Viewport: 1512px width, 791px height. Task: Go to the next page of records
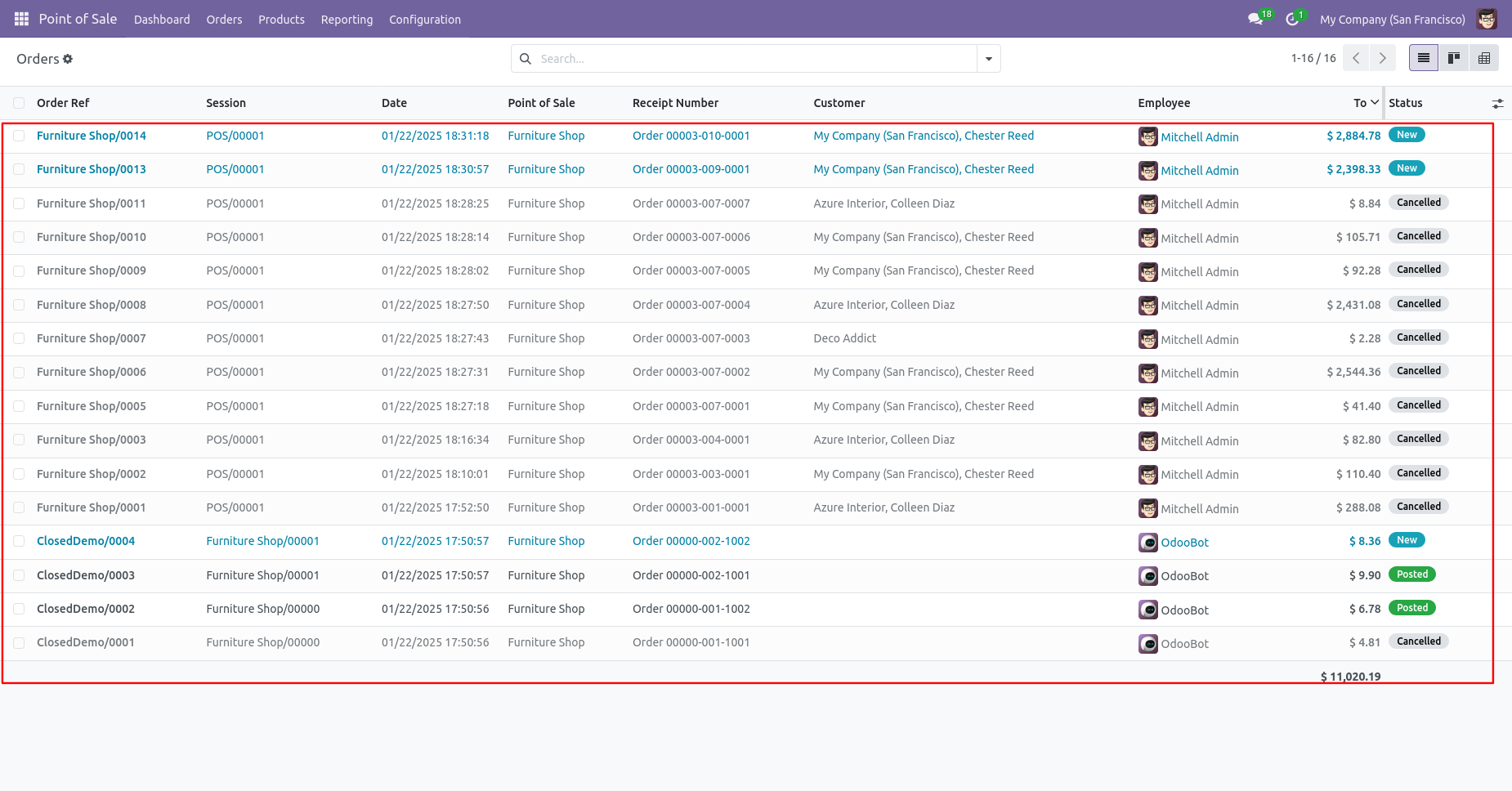pyautogui.click(x=1382, y=58)
